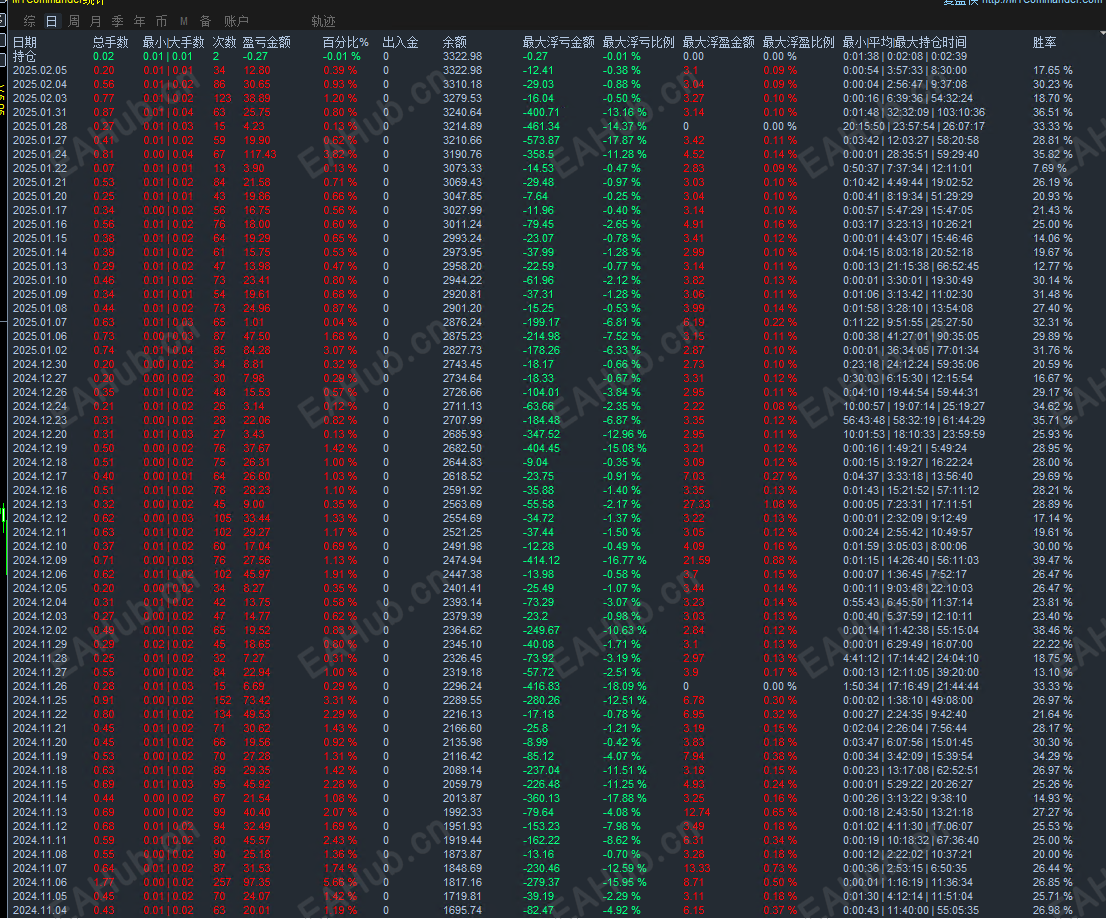Click profit 73.42 in the 2024.11.25 row
Screen dimensions: 1106x919
(x=257, y=700)
